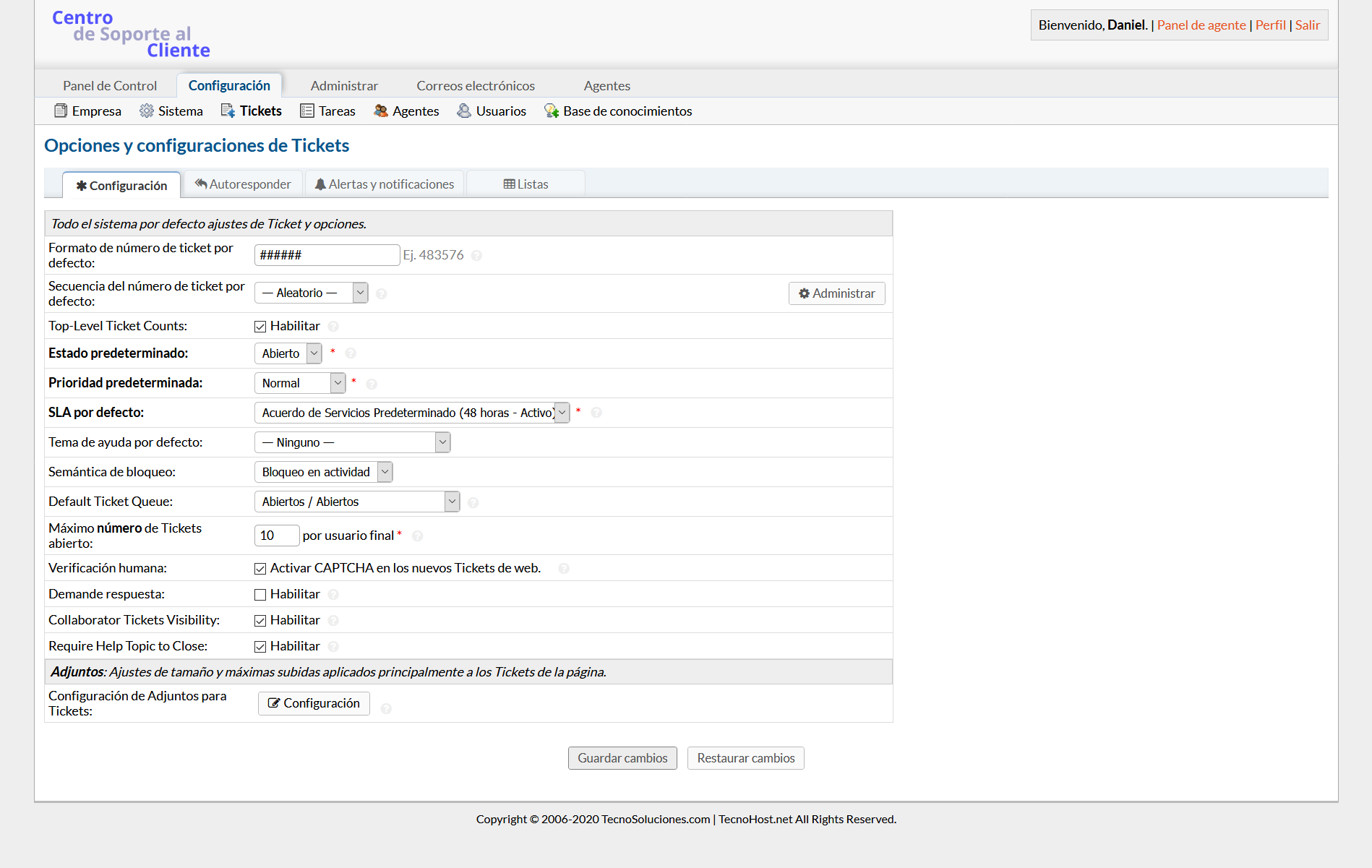Enable the Demande respuesta checkbox
Image resolution: width=1372 pixels, height=868 pixels.
coord(260,595)
